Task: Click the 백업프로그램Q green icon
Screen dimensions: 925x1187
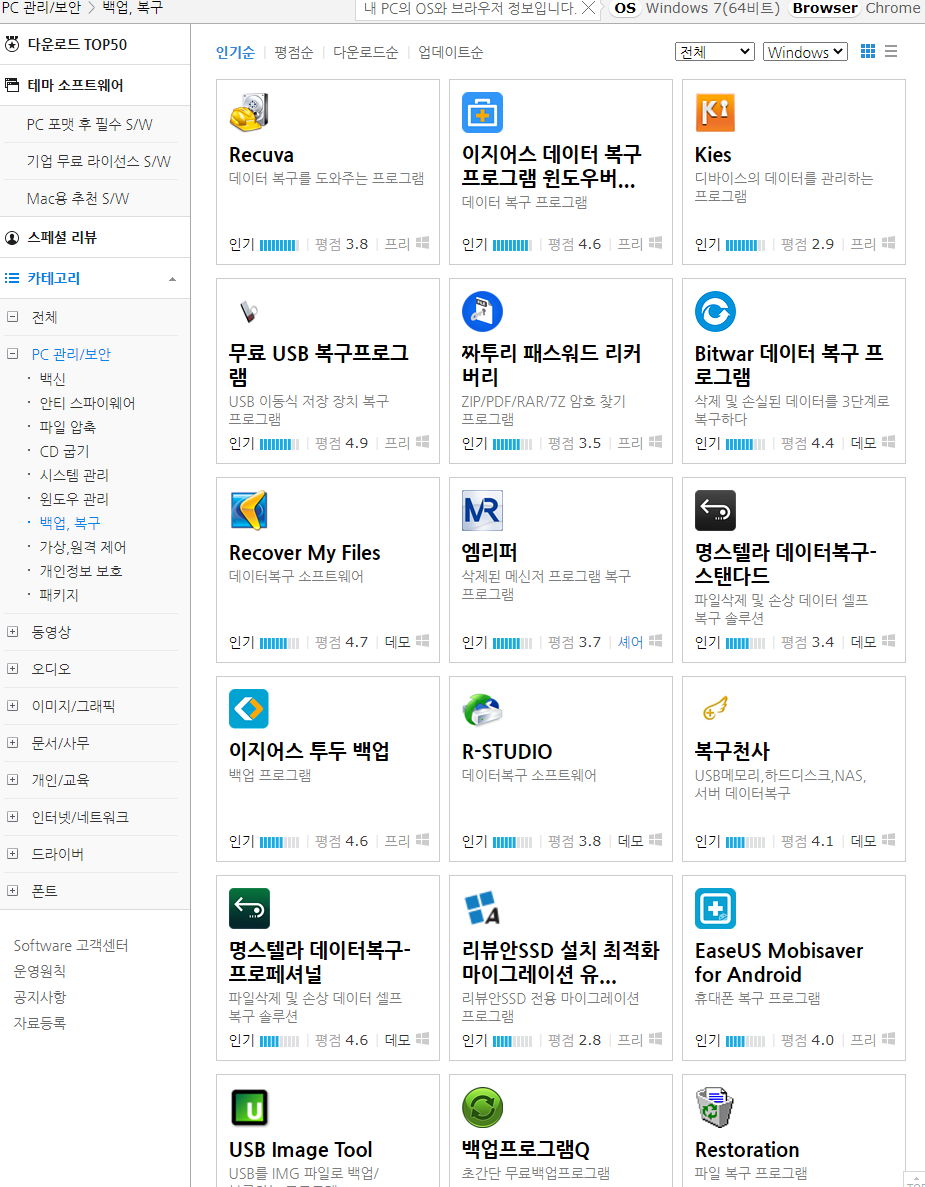Action: click(482, 1108)
